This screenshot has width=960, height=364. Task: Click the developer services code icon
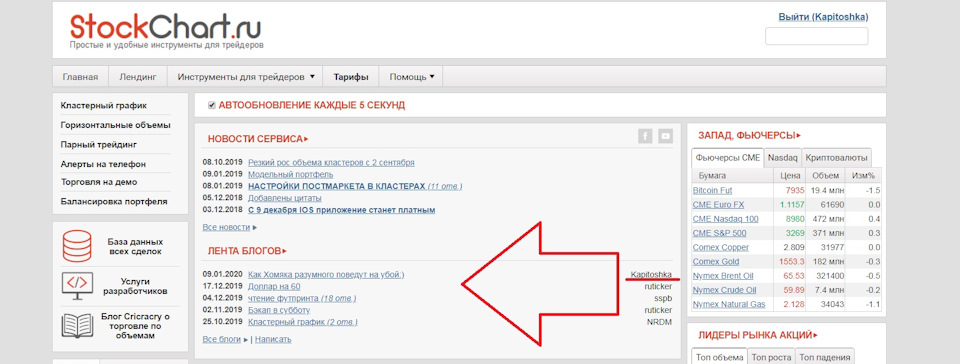pos(77,286)
